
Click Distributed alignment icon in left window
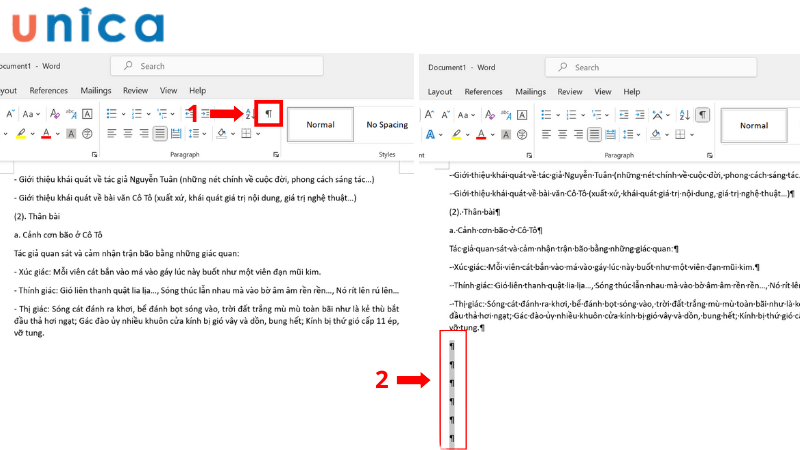[176, 134]
